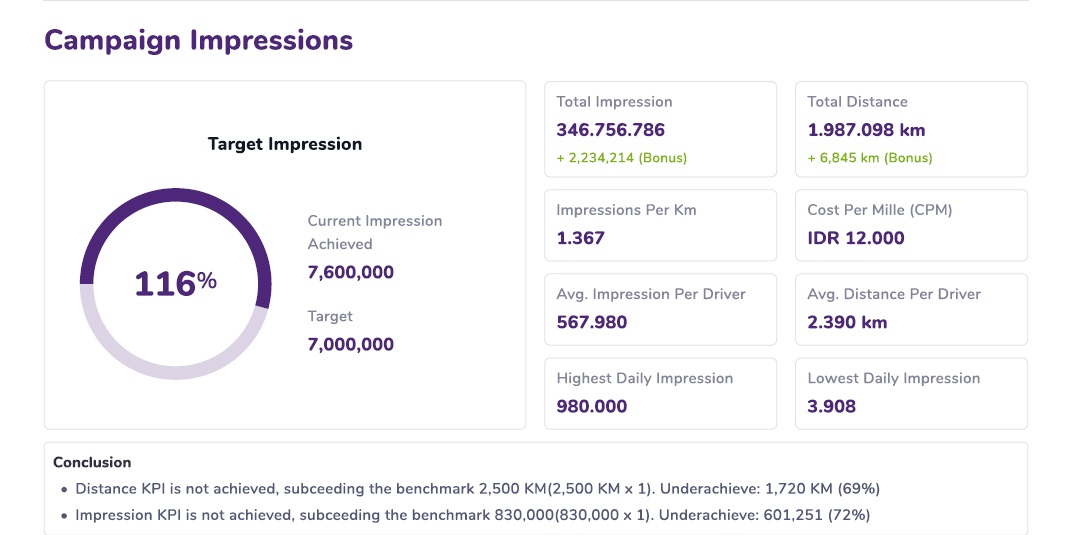Click the Current Impression Achieved value 7,600,000
This screenshot has height=535, width=1071.
pyautogui.click(x=350, y=272)
